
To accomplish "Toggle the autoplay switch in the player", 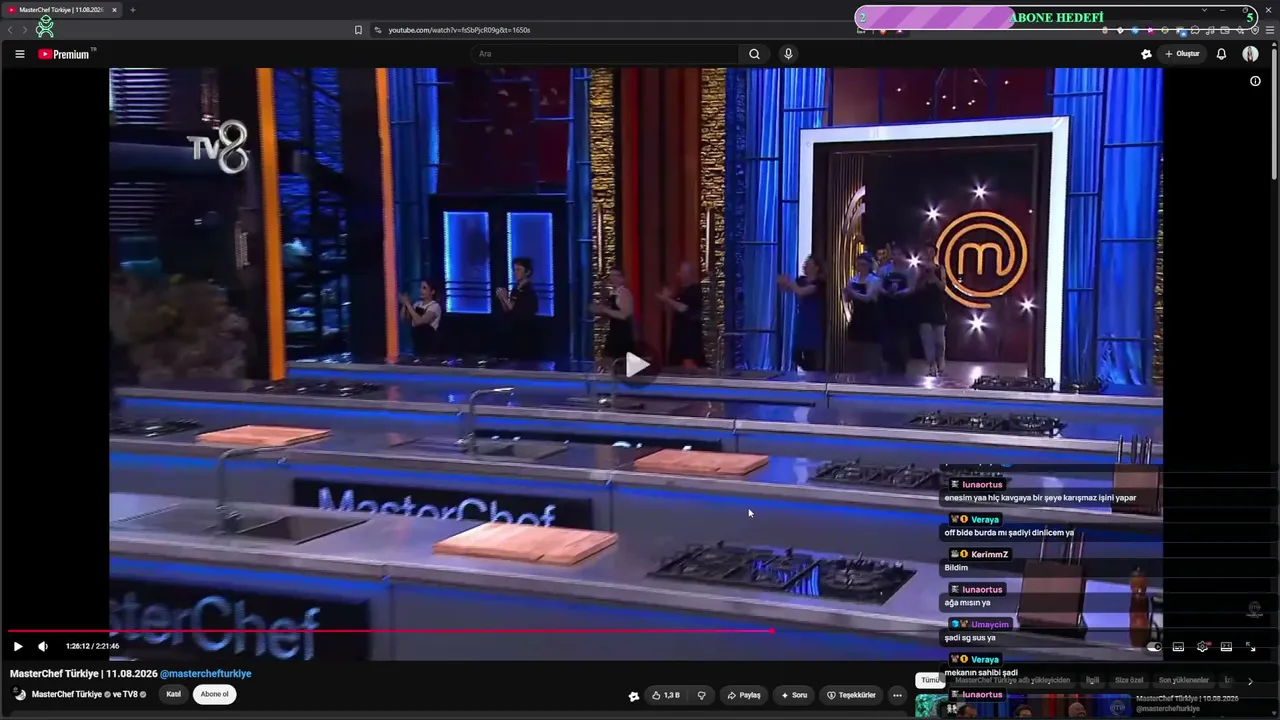I will [1155, 647].
